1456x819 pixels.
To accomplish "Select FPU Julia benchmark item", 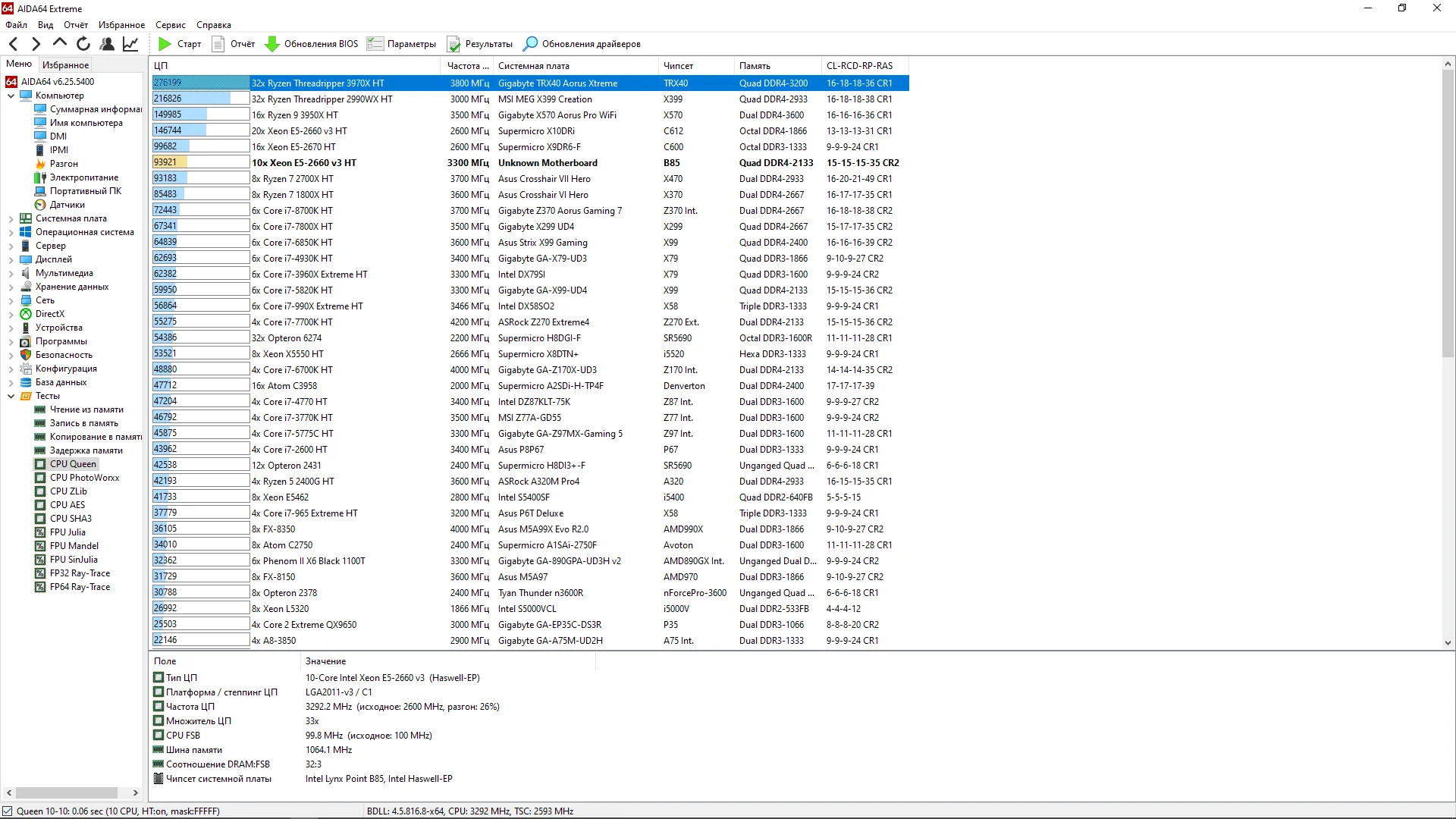I will (67, 532).
